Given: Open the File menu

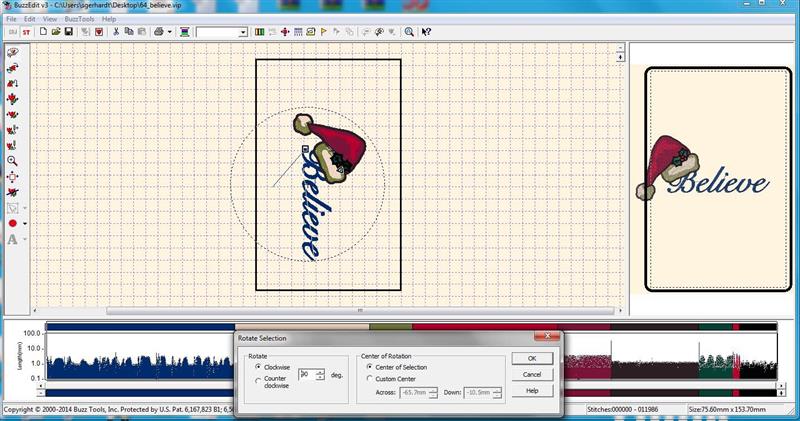Looking at the screenshot, I should (11, 19).
